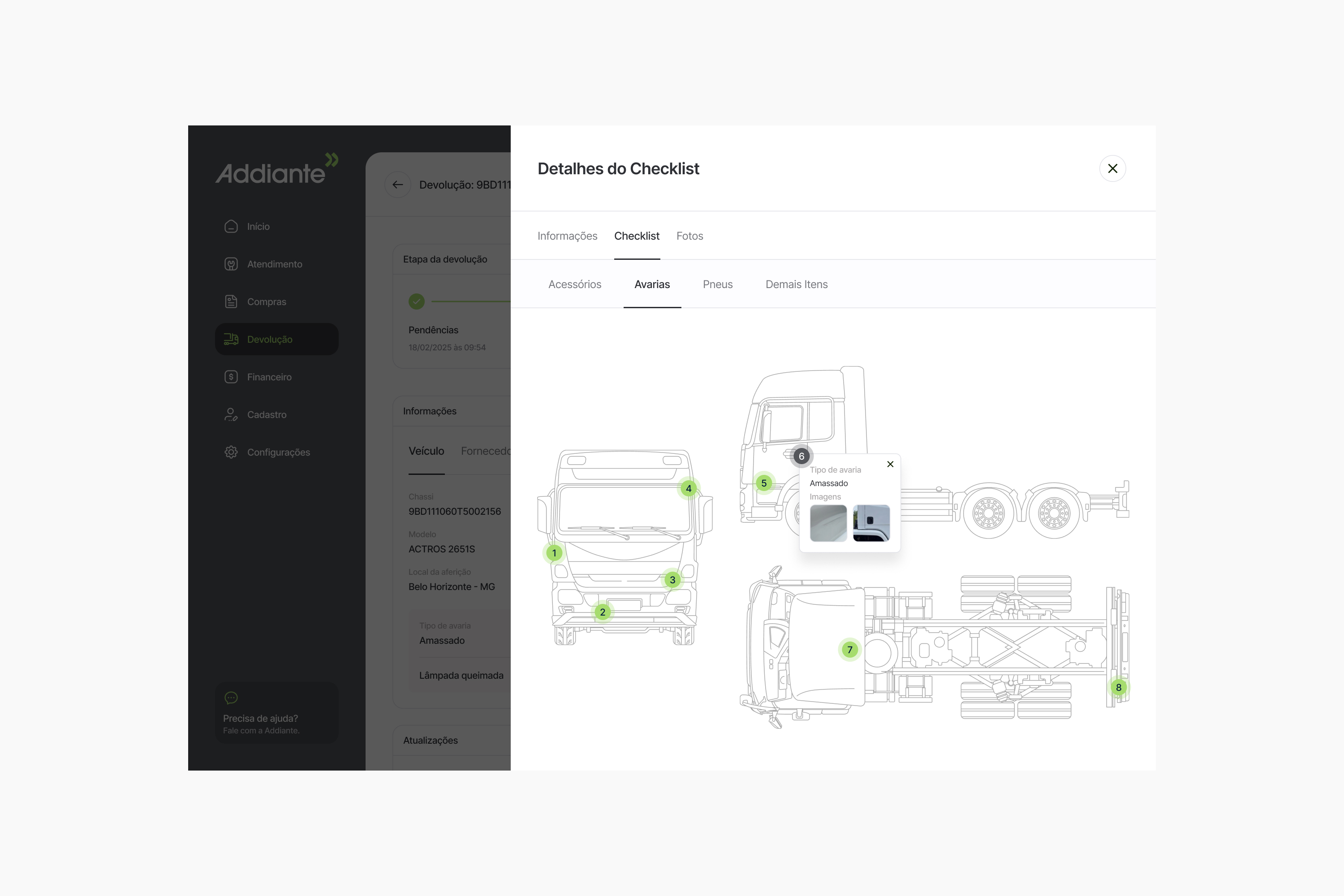Open the Demais Itens sub-tab

(x=796, y=284)
